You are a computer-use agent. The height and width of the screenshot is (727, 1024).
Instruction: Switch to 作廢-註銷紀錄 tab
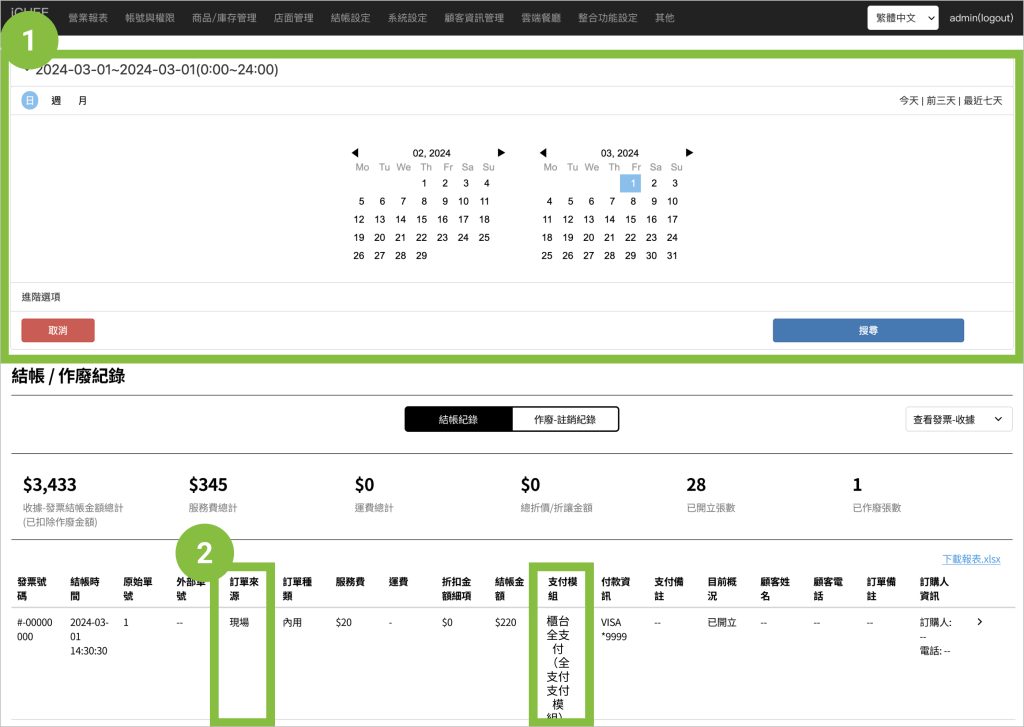pyautogui.click(x=565, y=420)
